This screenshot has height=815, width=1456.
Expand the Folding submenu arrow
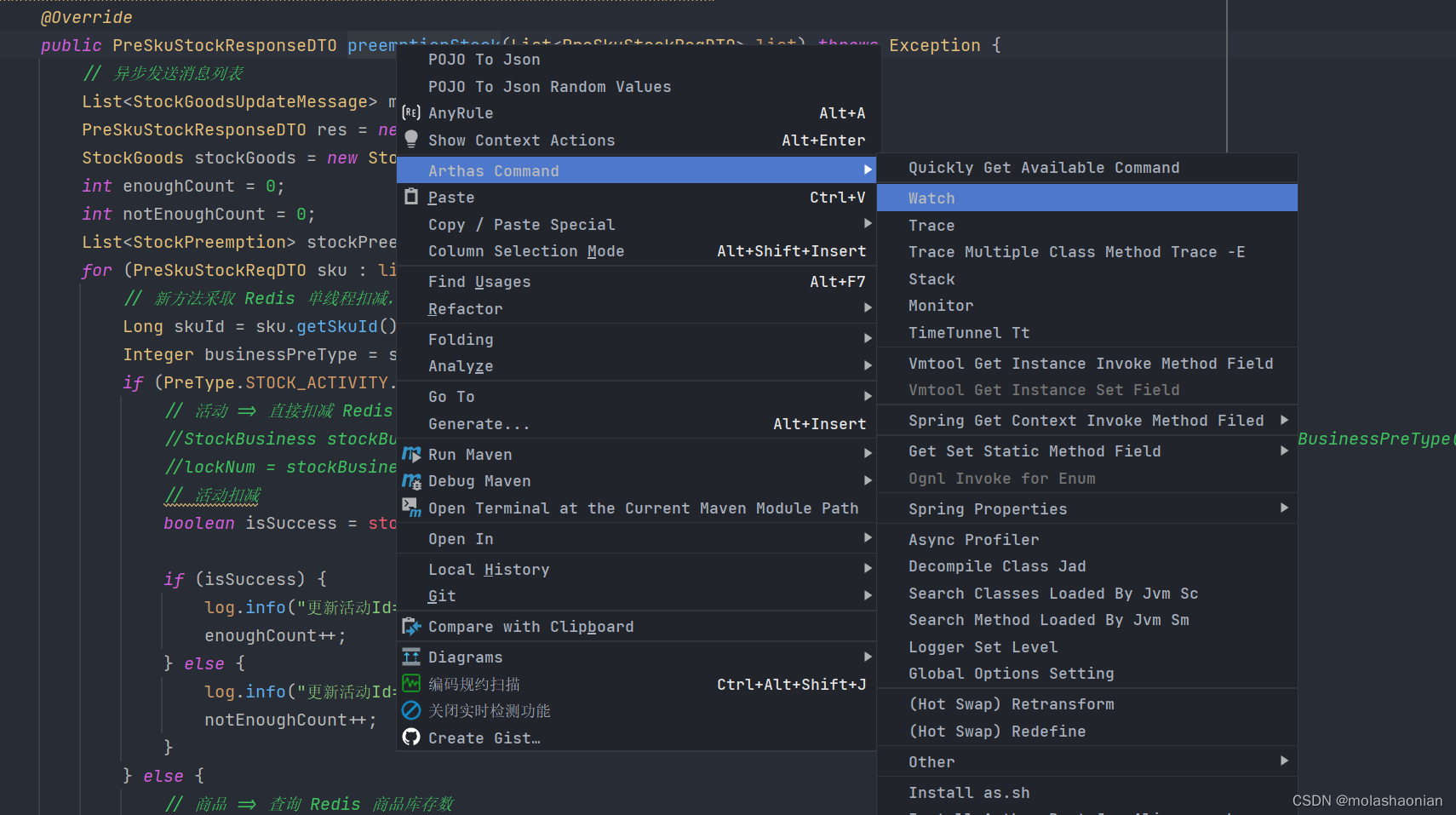pyautogui.click(x=868, y=339)
